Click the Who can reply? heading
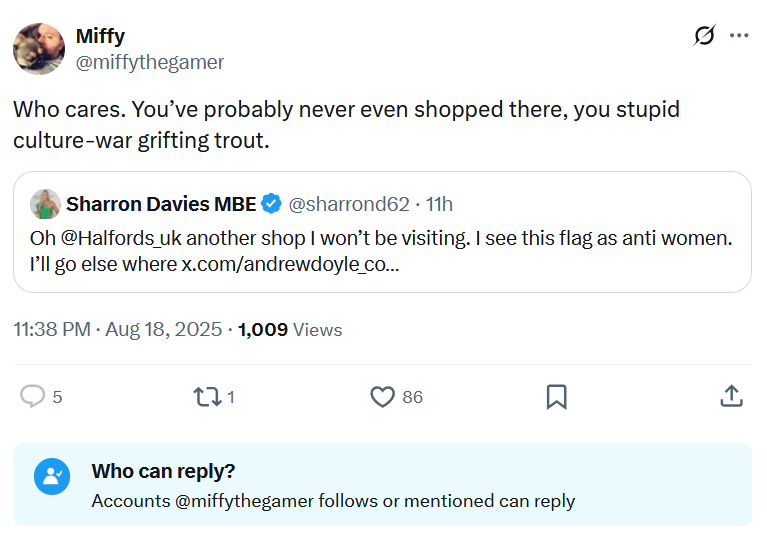Image resolution: width=767 pixels, height=535 pixels. [163, 471]
